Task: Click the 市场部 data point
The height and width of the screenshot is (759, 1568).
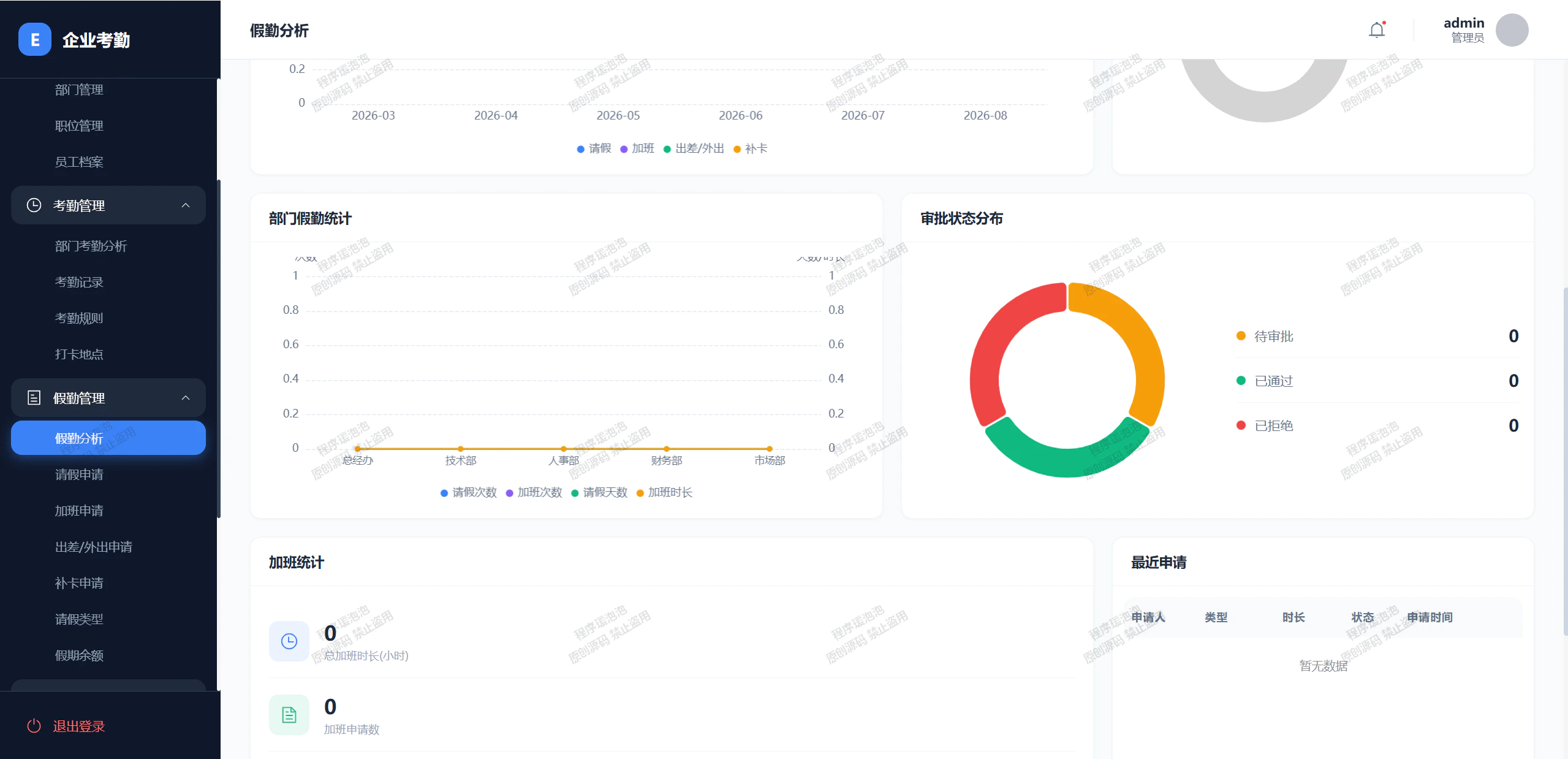Action: click(x=770, y=449)
